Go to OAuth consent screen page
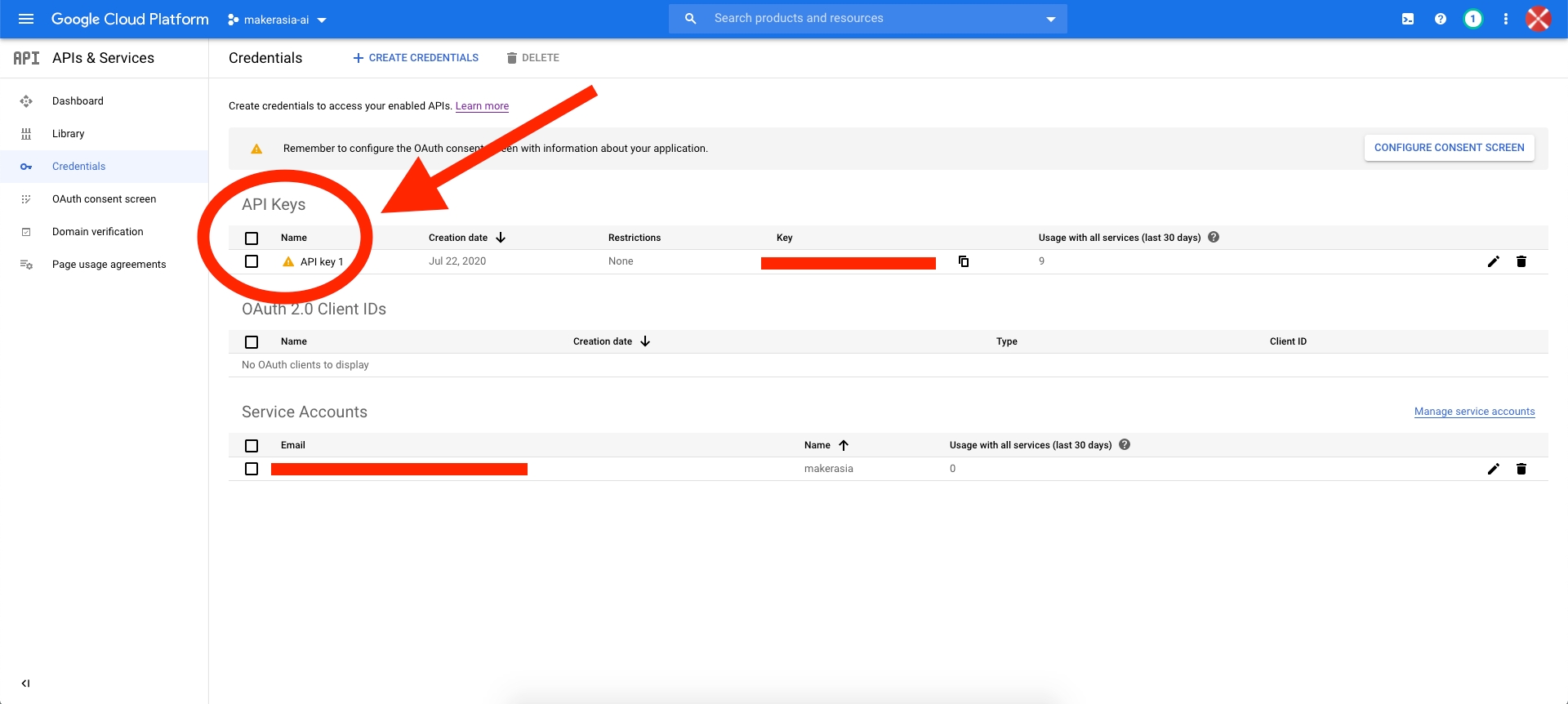The width and height of the screenshot is (1568, 704). pos(104,199)
